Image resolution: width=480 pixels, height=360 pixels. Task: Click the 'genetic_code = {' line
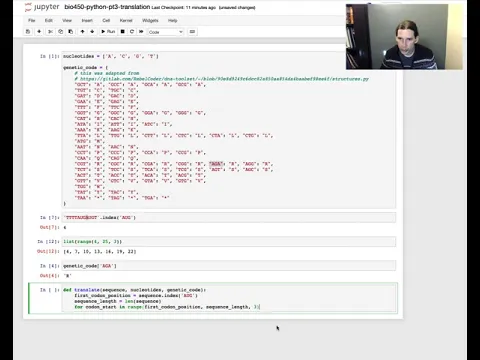point(85,67)
